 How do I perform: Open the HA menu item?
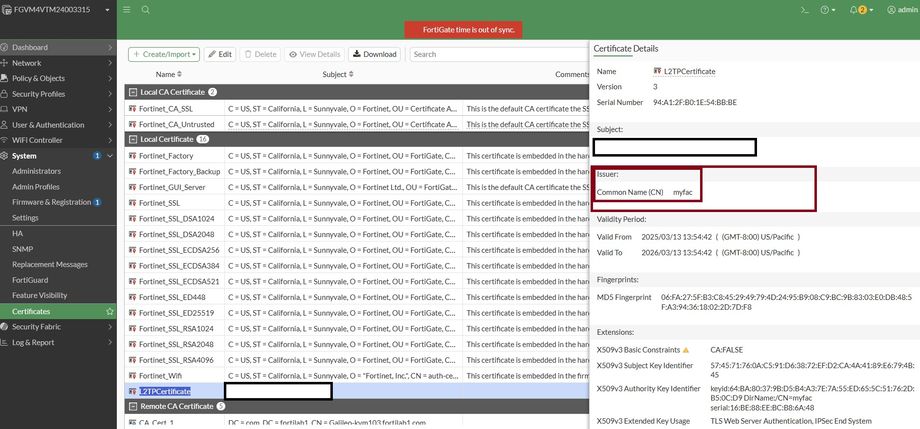point(17,234)
